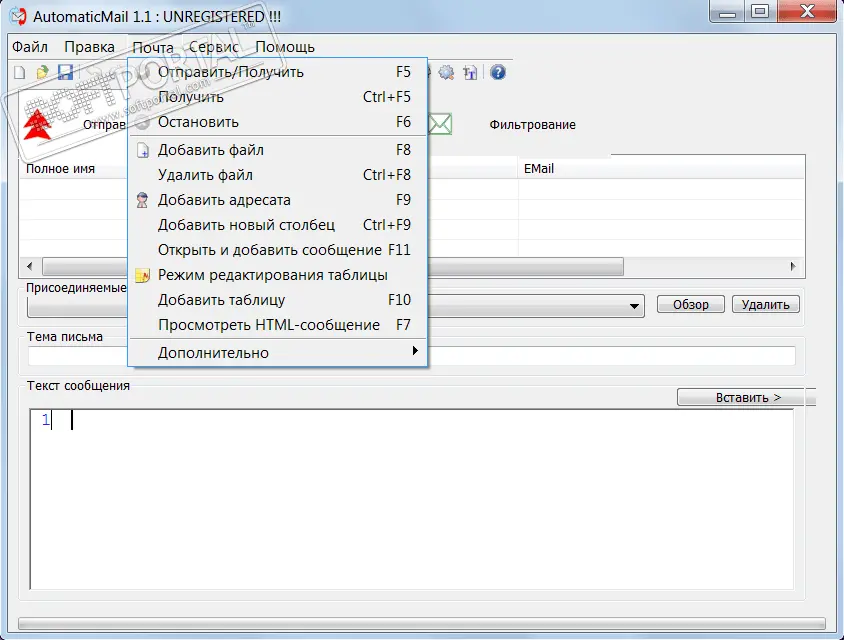
Task: Toggle Режим редактирования таблицы mode
Action: click(x=272, y=275)
